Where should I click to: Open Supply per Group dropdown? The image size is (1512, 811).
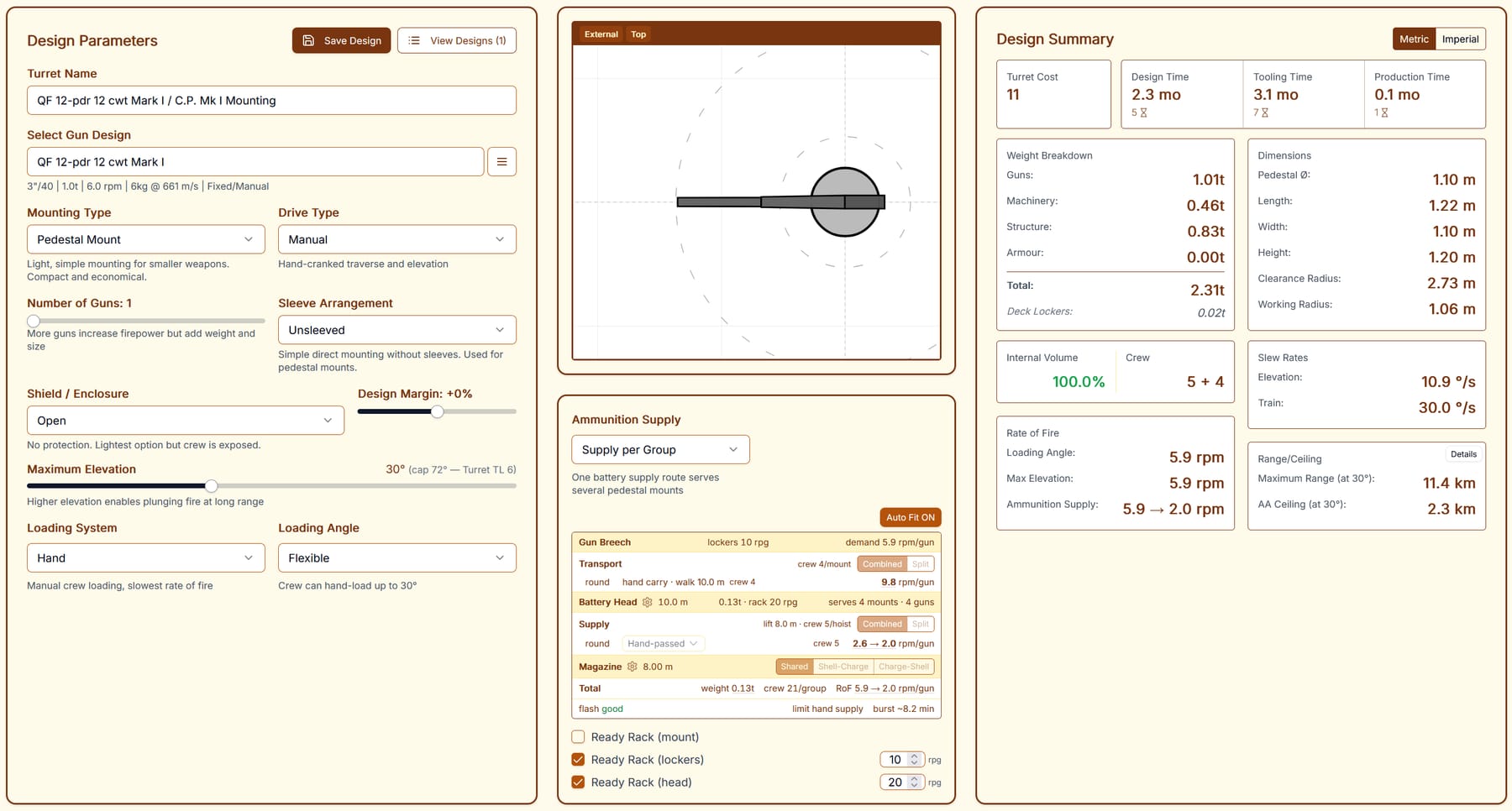click(660, 450)
